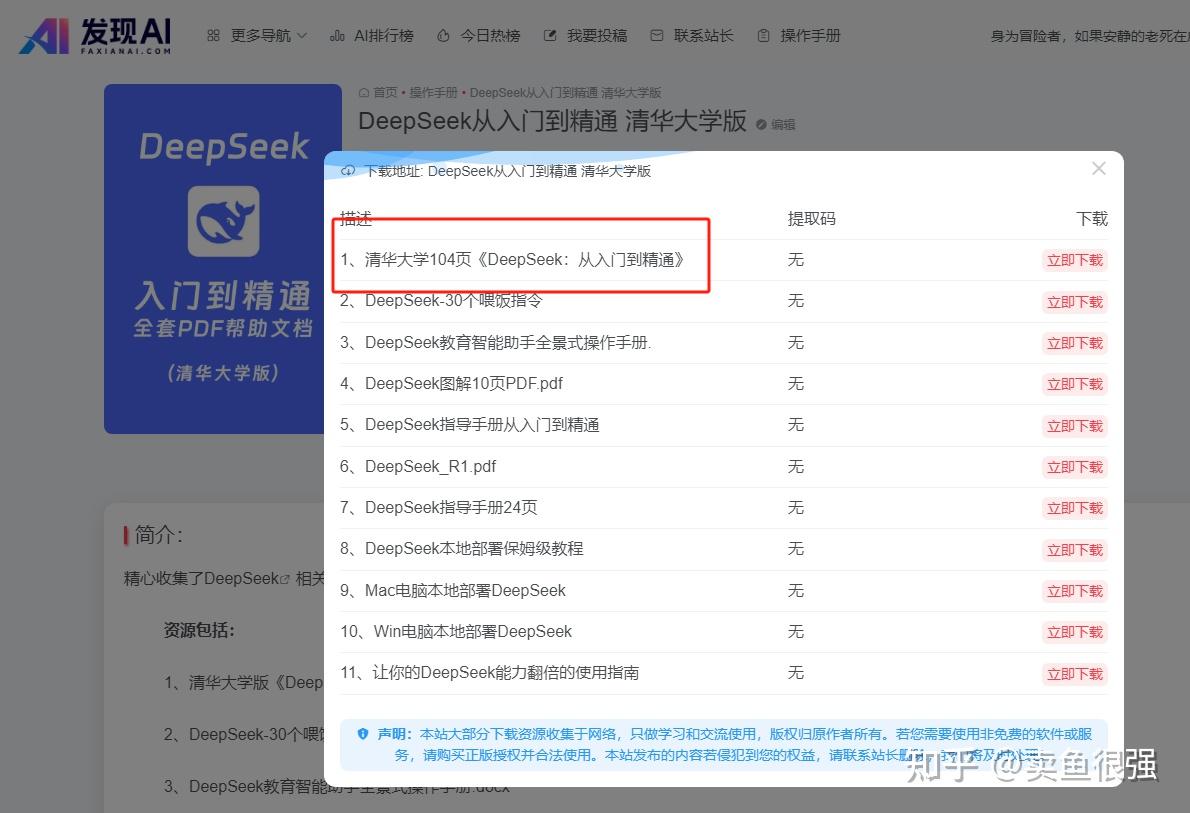The image size is (1190, 813).
Task: Click the 描述 column header
Action: point(356,219)
